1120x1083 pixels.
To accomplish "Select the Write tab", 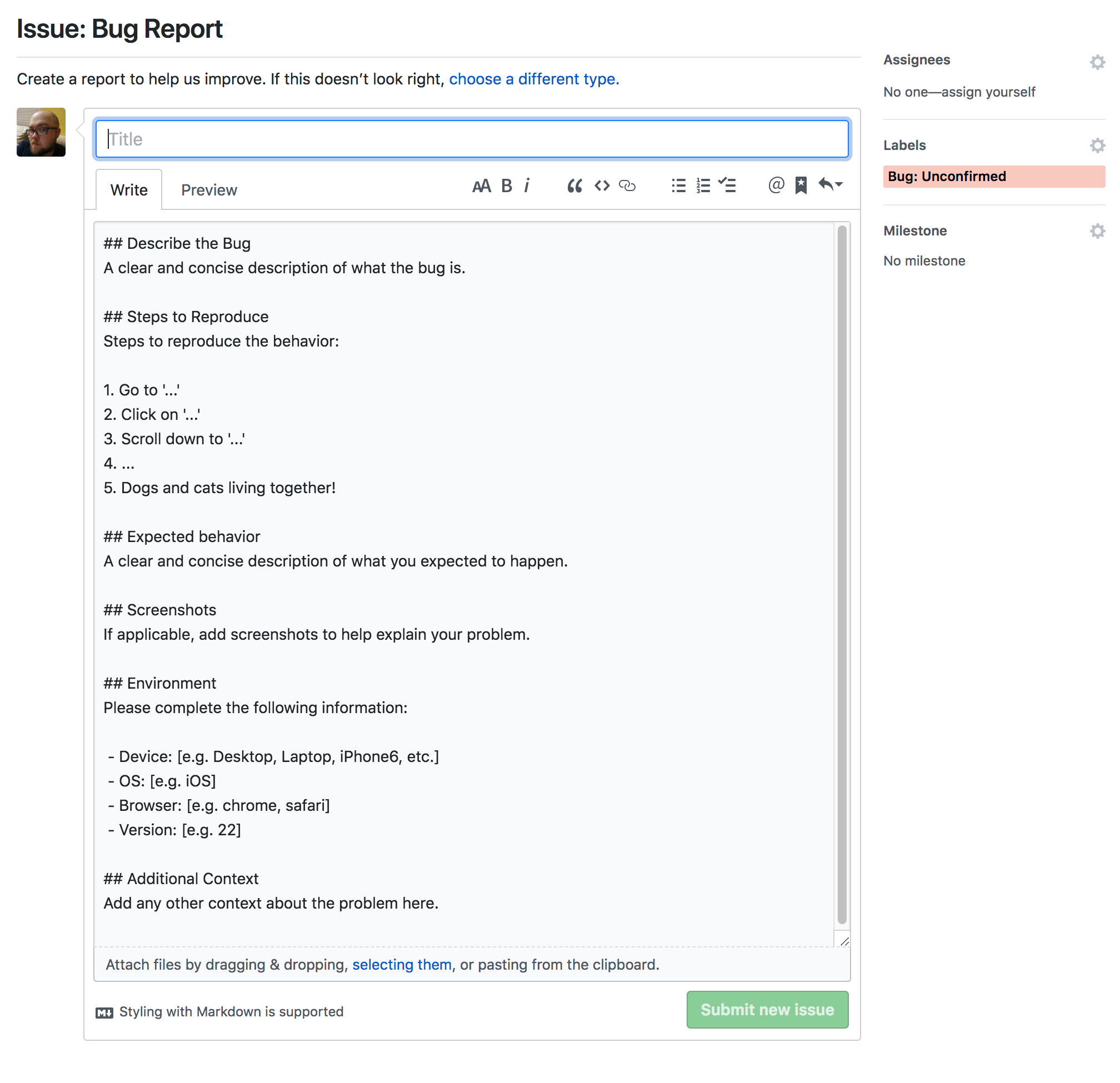I will (128, 190).
